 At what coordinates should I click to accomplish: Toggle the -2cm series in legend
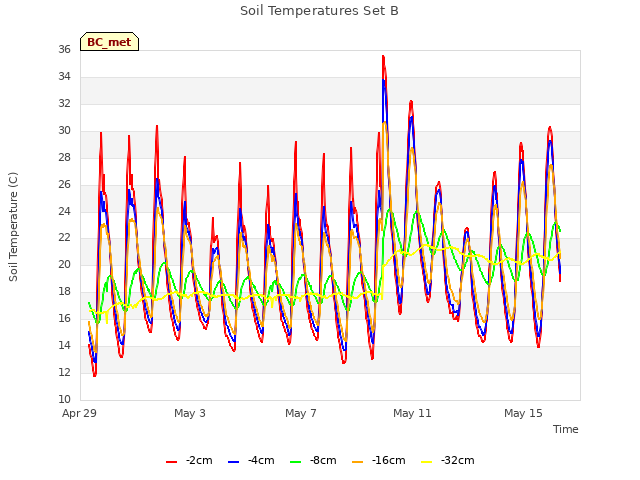189,460
